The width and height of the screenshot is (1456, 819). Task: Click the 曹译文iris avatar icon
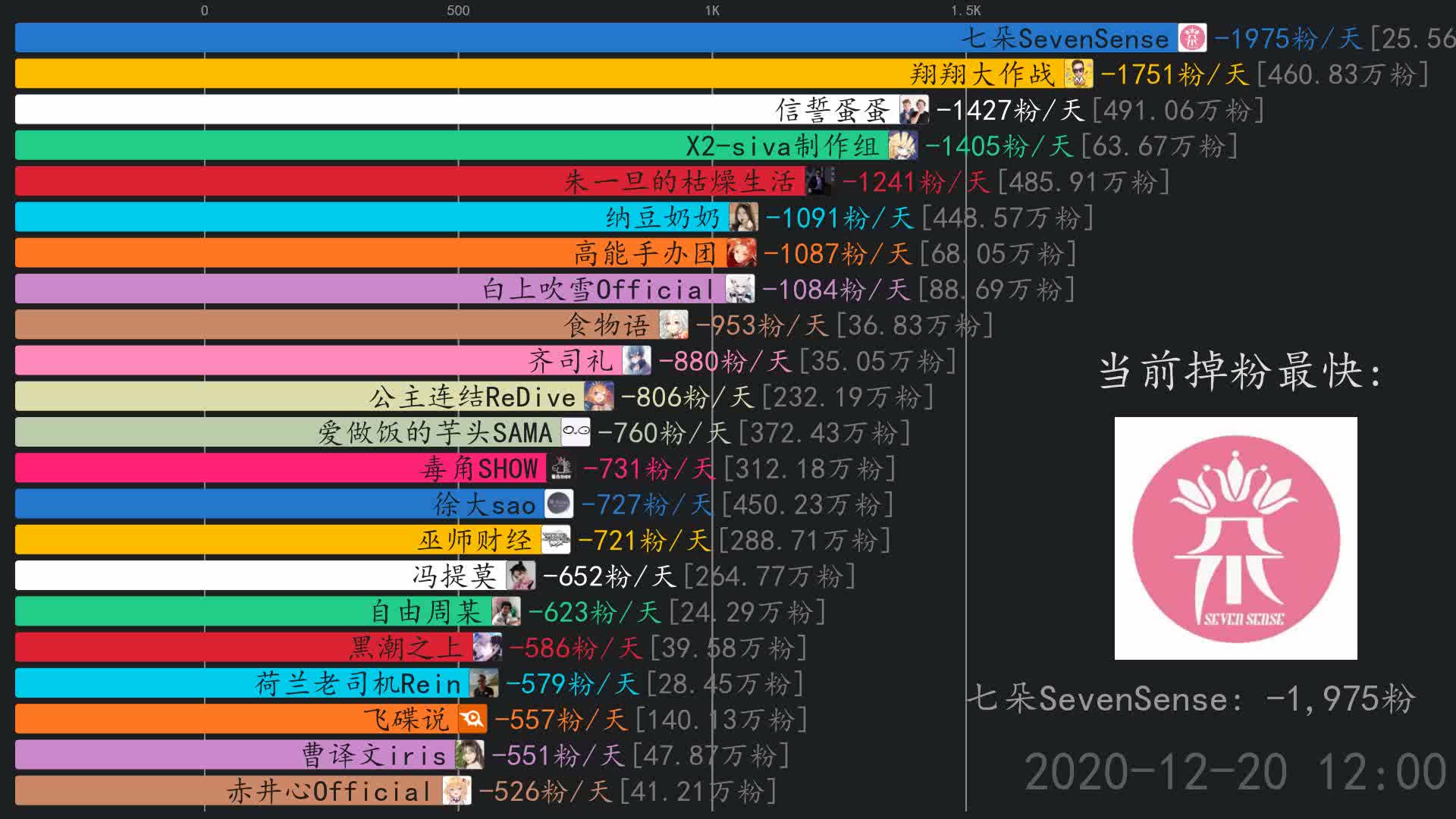point(469,755)
